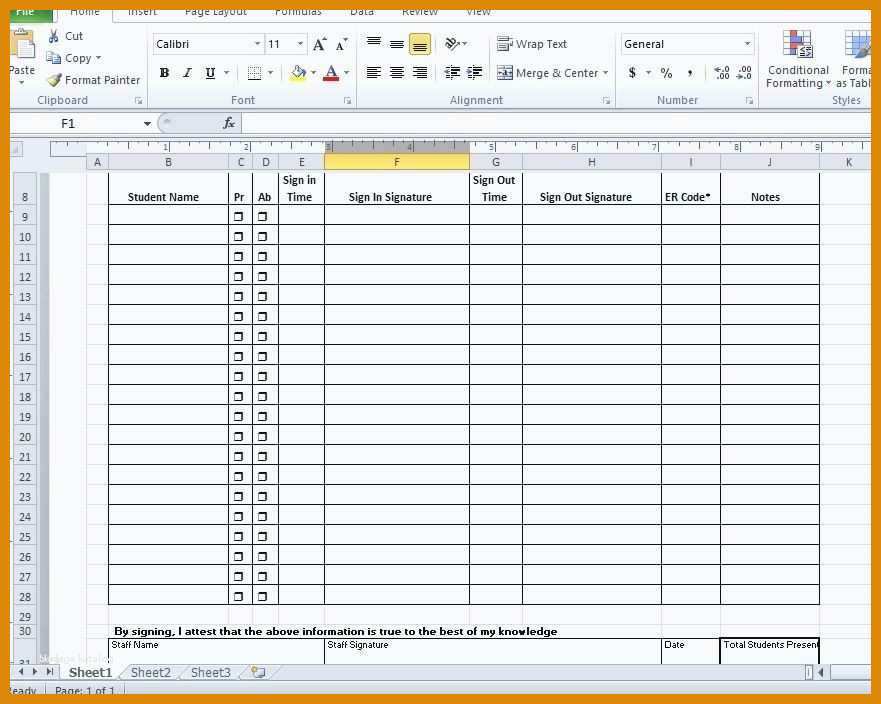Check the Pr box in row 12
This screenshot has height=704, width=881.
[x=239, y=276]
